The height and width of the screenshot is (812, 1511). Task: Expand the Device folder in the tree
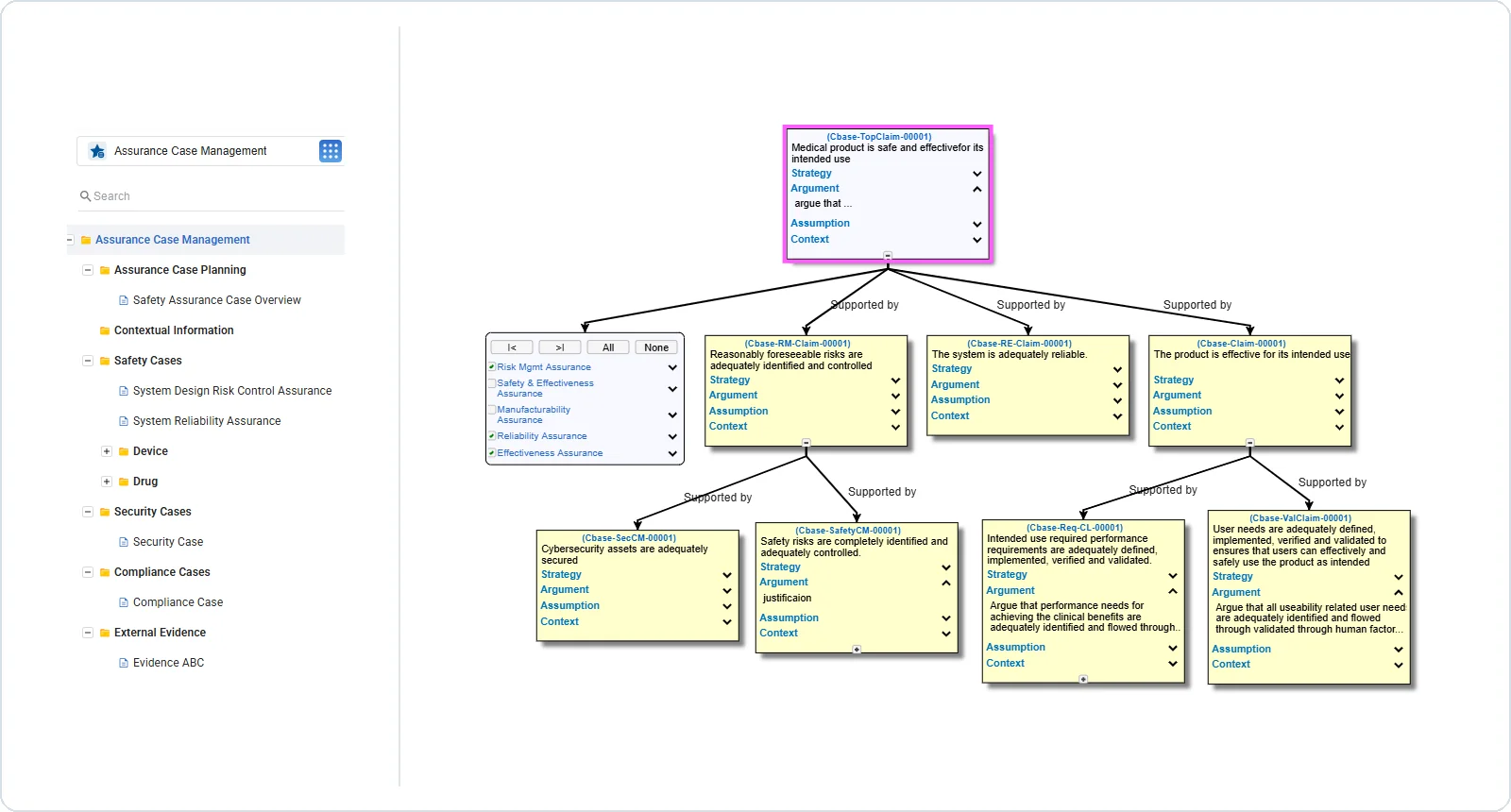tap(107, 451)
